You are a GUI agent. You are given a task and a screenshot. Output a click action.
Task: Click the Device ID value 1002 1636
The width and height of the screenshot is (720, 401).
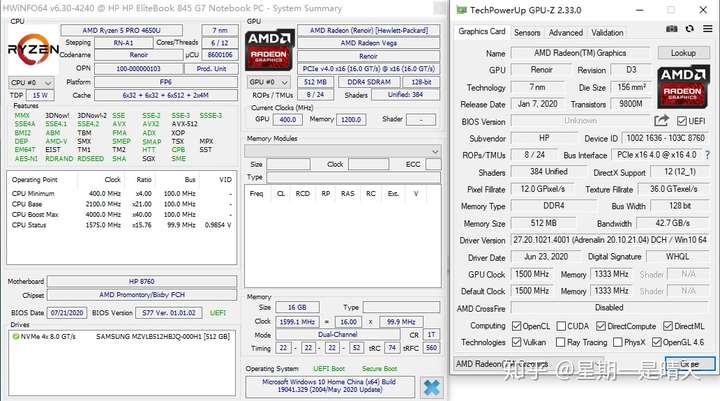(x=665, y=138)
